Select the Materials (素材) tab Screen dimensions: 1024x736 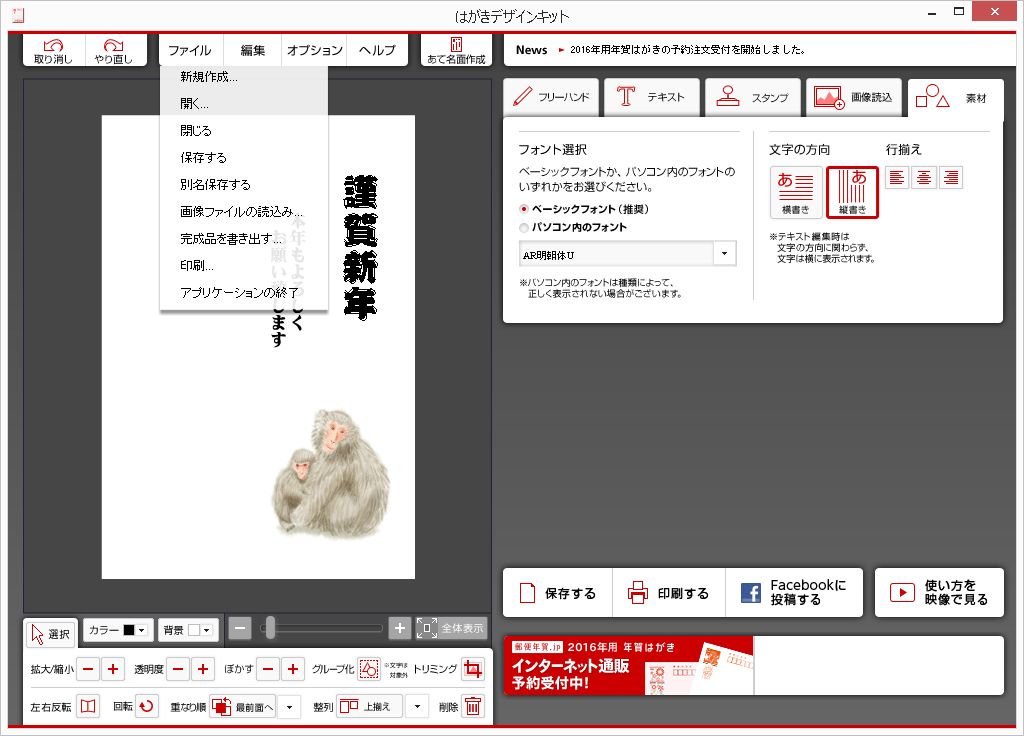[x=955, y=99]
